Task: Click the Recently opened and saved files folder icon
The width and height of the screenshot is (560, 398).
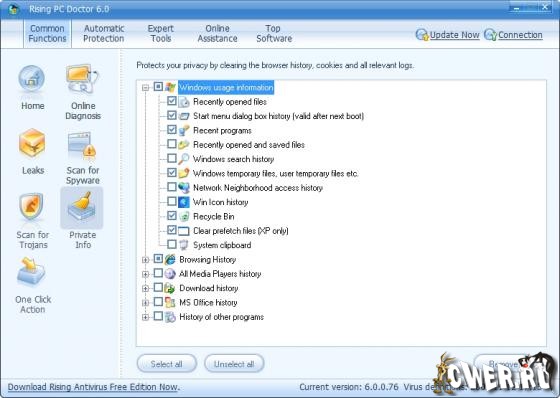Action: [184, 145]
